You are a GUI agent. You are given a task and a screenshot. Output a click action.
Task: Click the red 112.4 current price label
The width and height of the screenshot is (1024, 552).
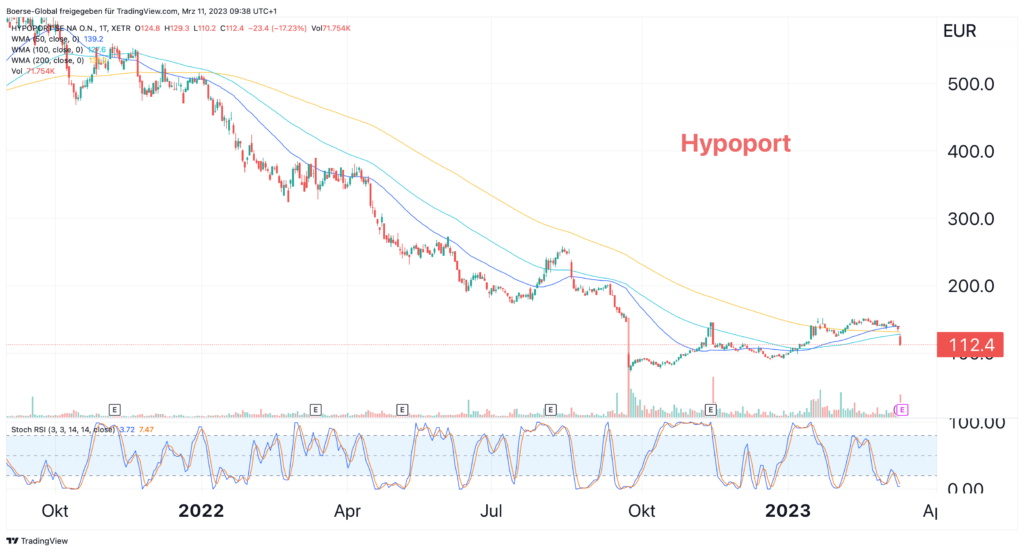[x=970, y=344]
